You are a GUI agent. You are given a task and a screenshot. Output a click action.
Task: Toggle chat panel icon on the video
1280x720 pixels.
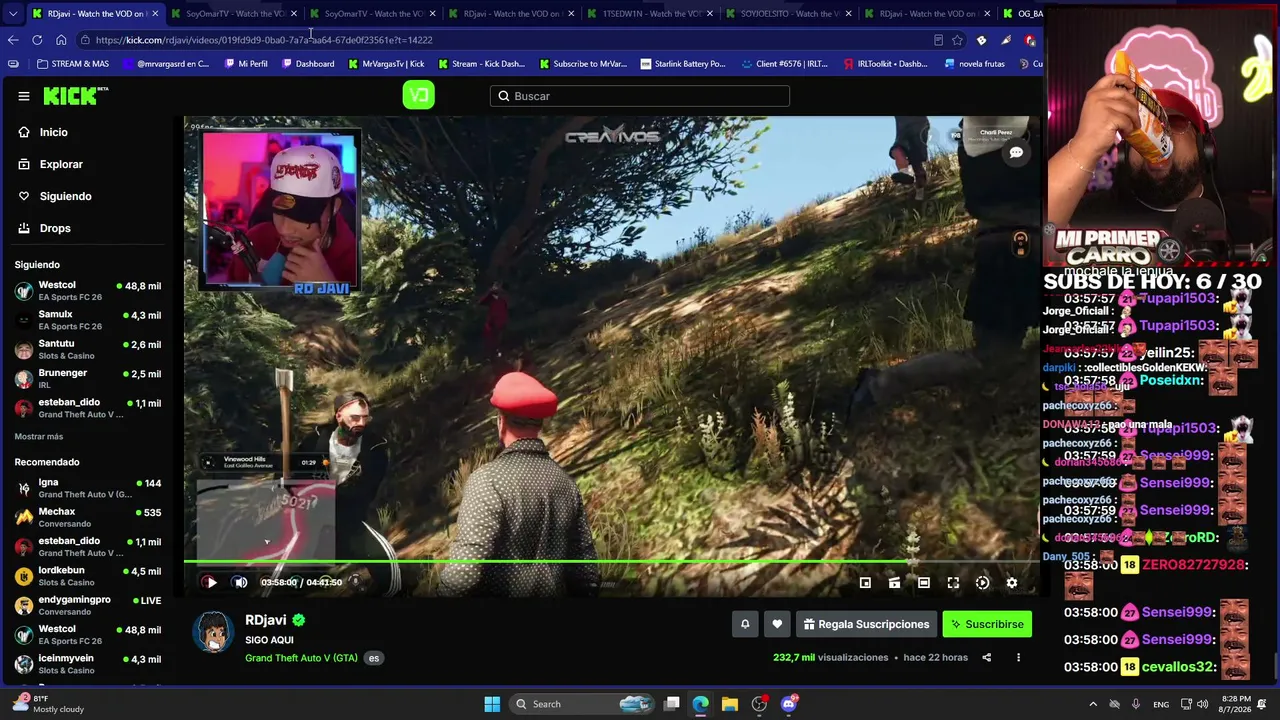(x=1016, y=153)
